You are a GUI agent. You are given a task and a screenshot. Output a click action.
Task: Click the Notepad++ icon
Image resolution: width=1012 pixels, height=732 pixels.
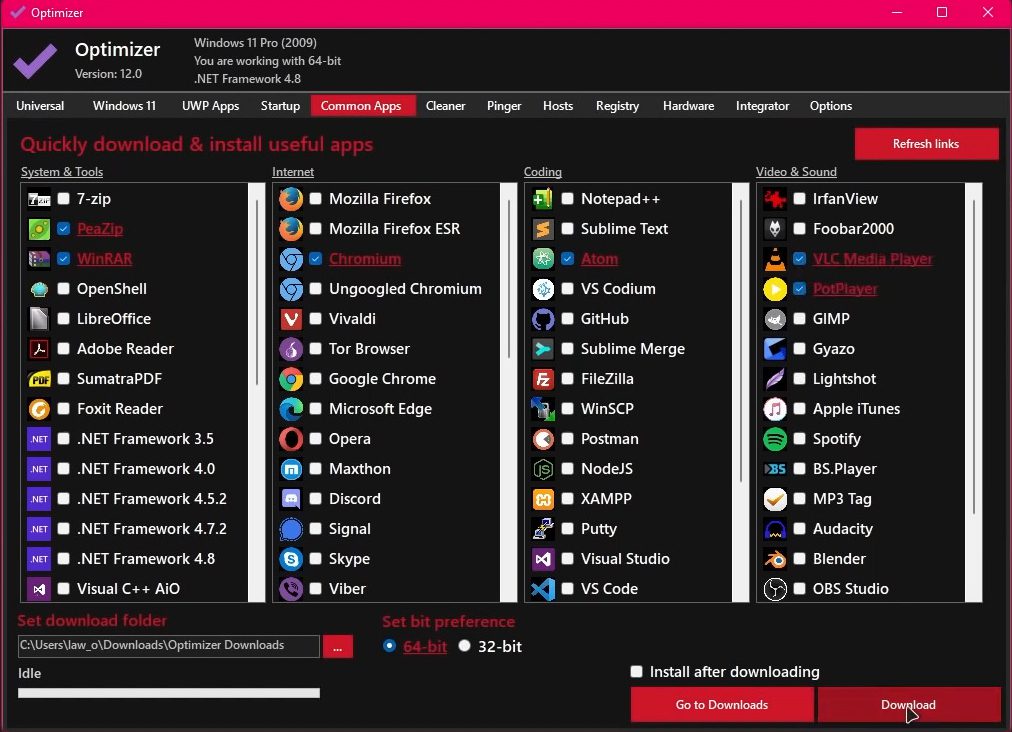tap(543, 199)
